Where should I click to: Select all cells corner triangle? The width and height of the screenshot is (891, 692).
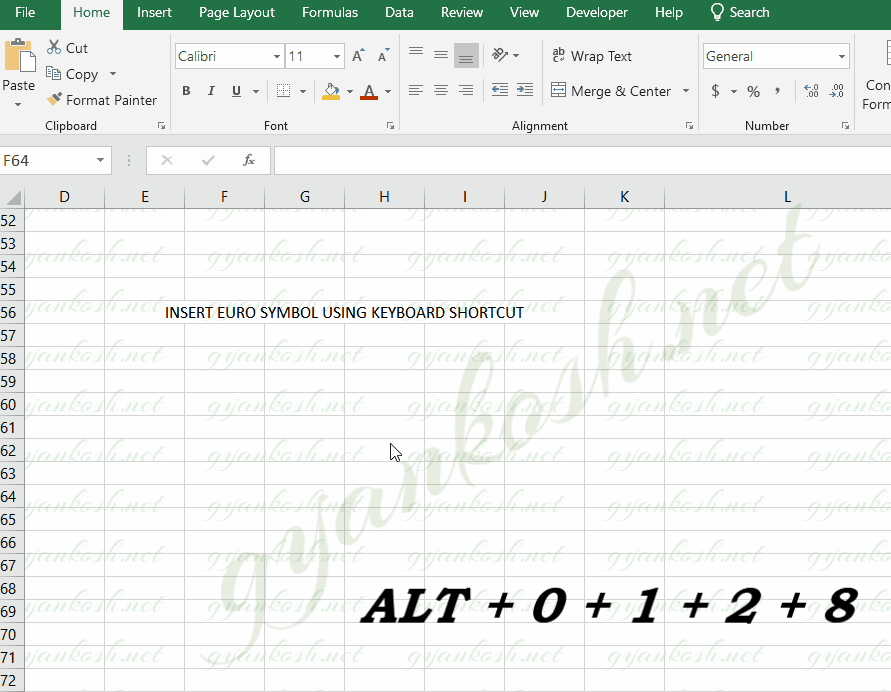coord(13,197)
